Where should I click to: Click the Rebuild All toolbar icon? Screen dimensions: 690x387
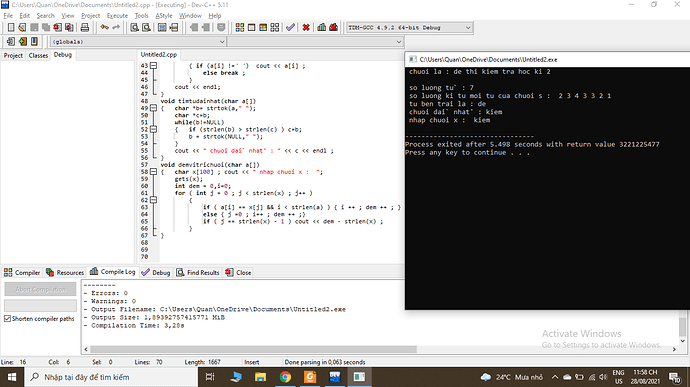point(275,27)
